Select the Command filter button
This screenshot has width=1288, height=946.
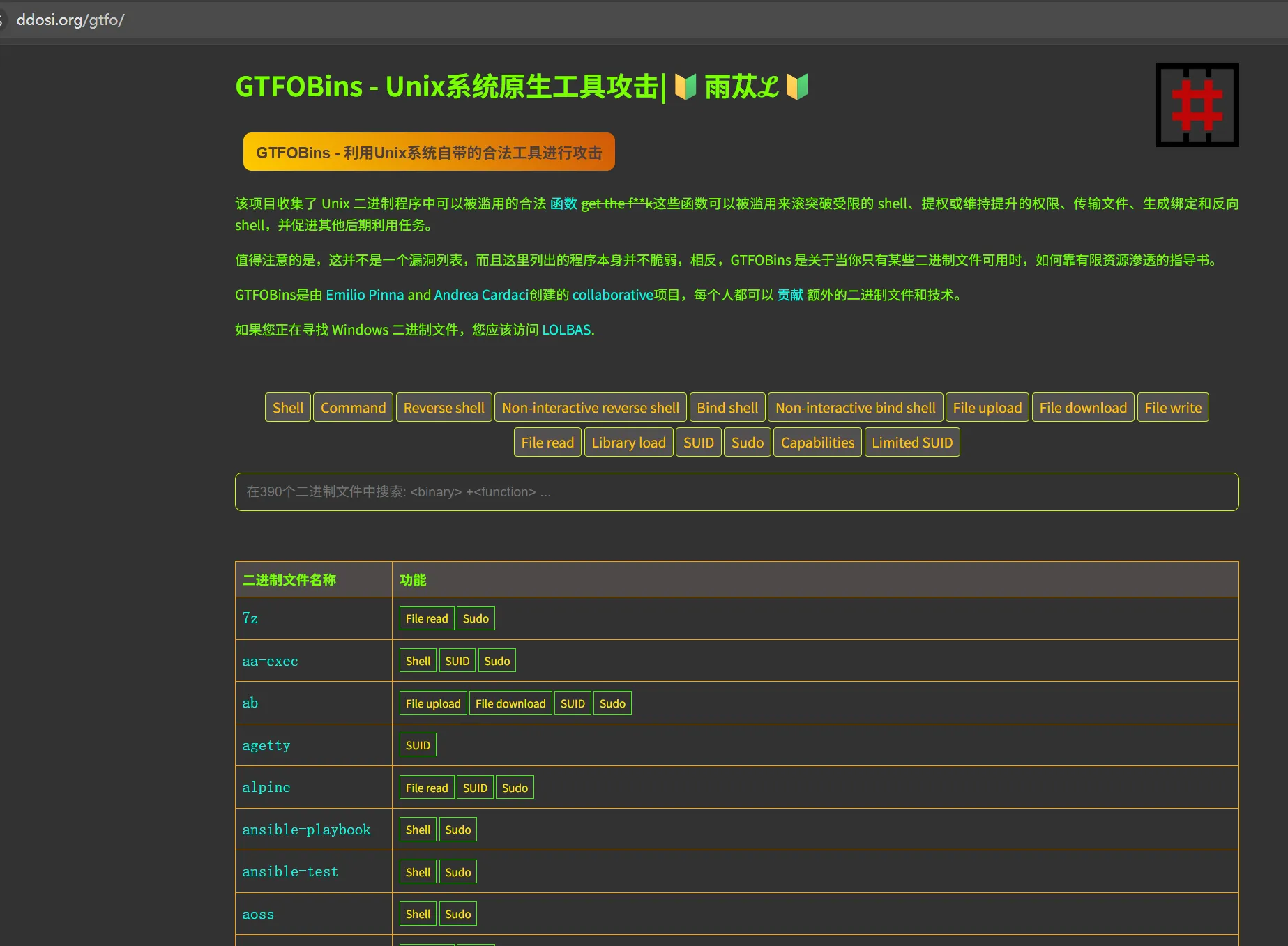353,408
